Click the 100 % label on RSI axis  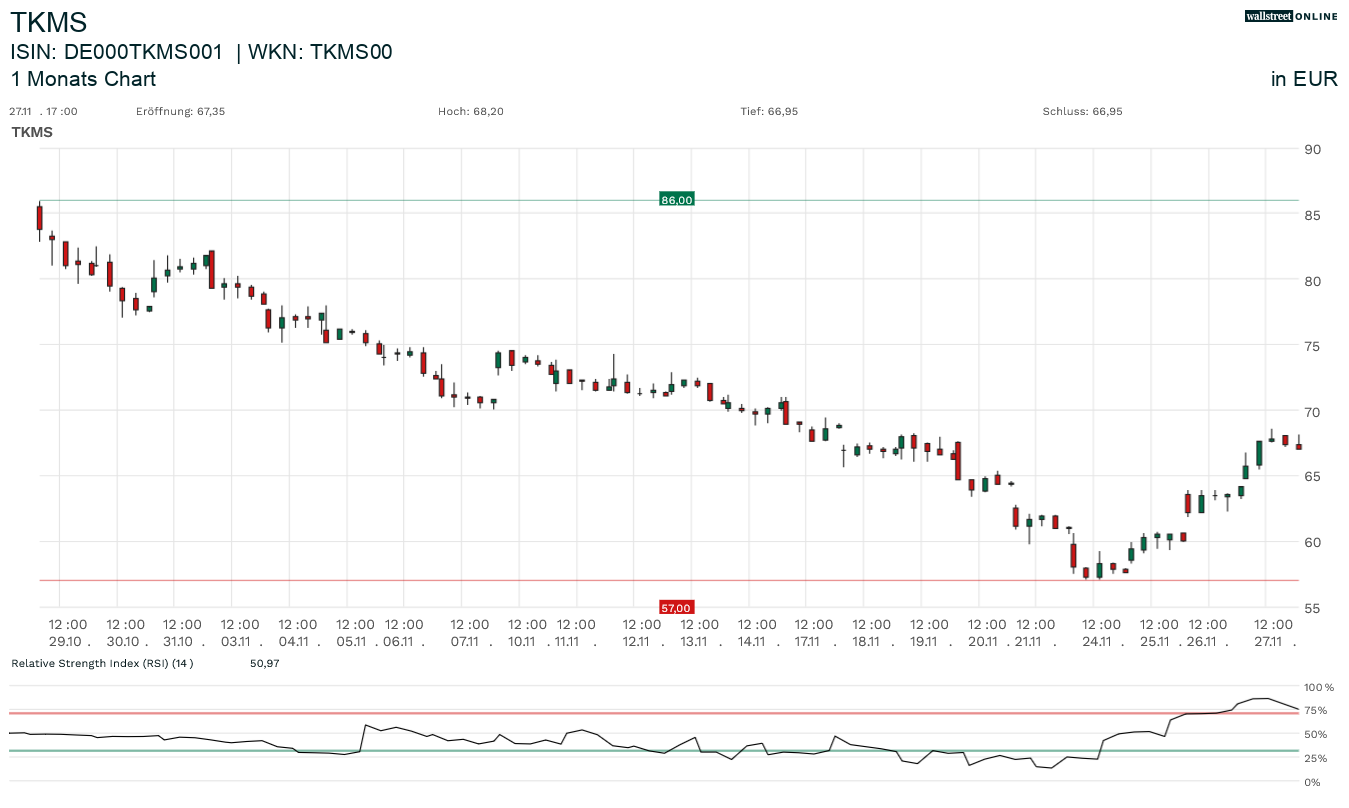pyautogui.click(x=1318, y=687)
